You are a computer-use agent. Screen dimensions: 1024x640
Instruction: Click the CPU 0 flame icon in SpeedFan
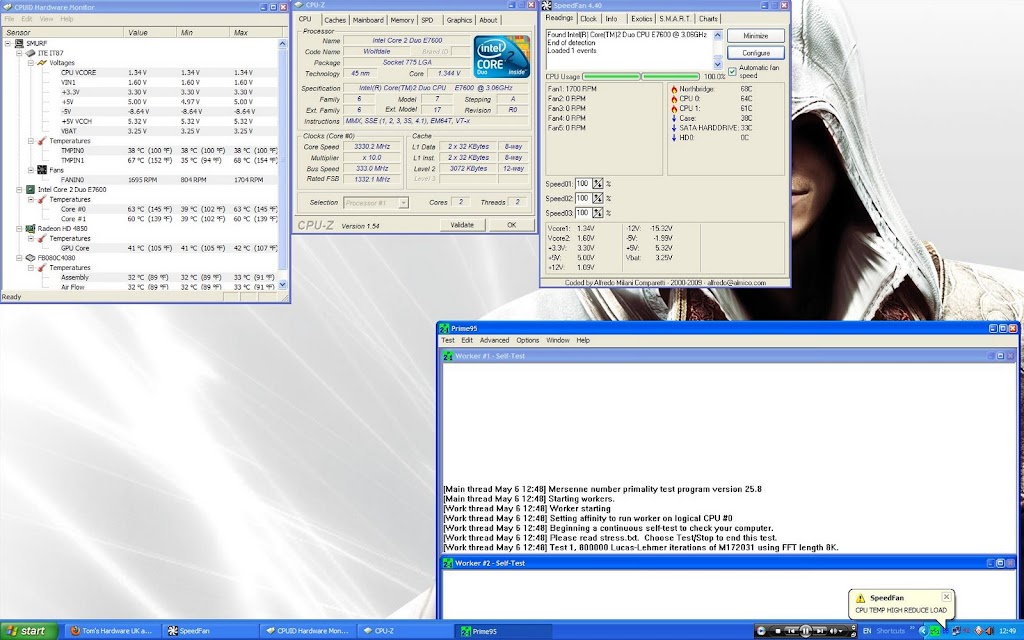[x=674, y=99]
